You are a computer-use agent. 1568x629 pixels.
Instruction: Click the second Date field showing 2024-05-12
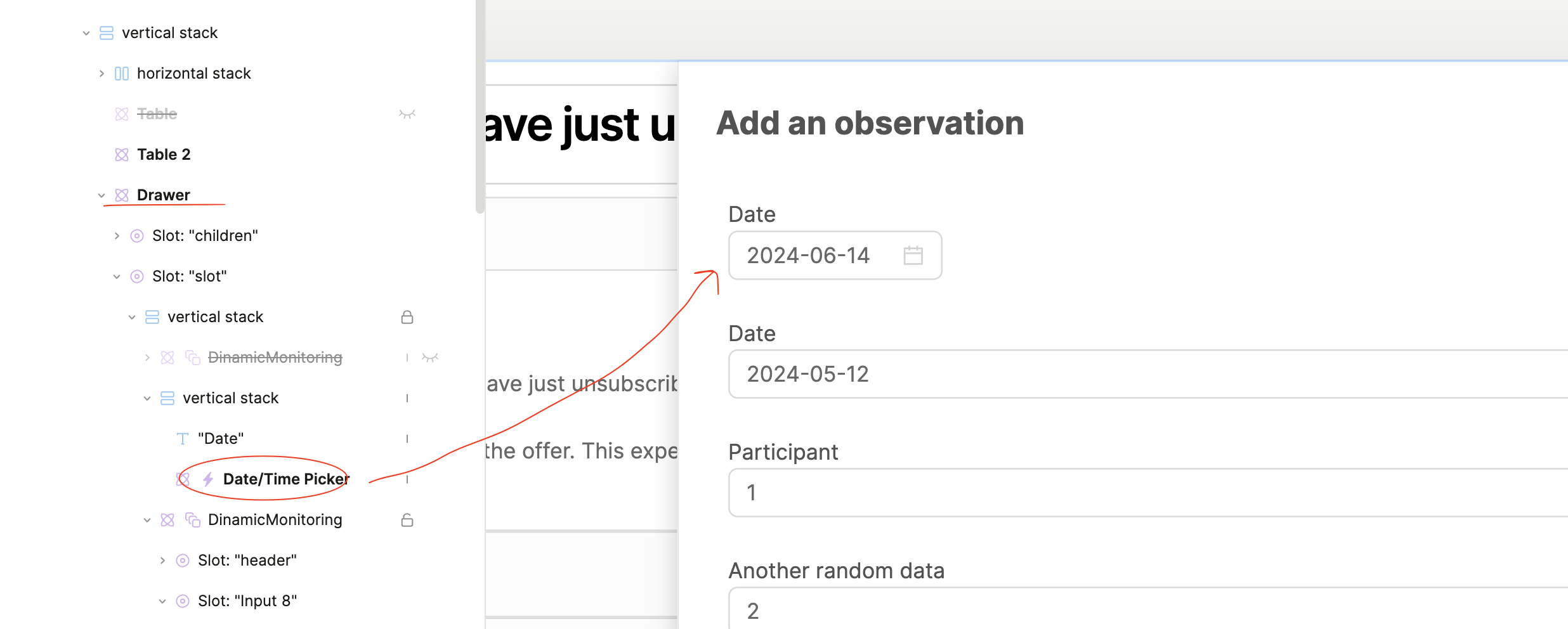tap(1142, 374)
